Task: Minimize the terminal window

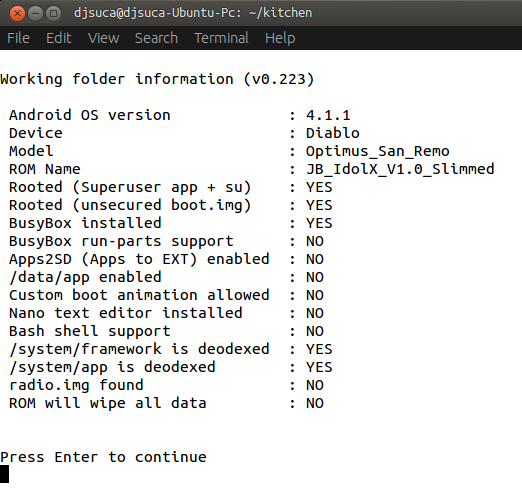Action: 35,14
